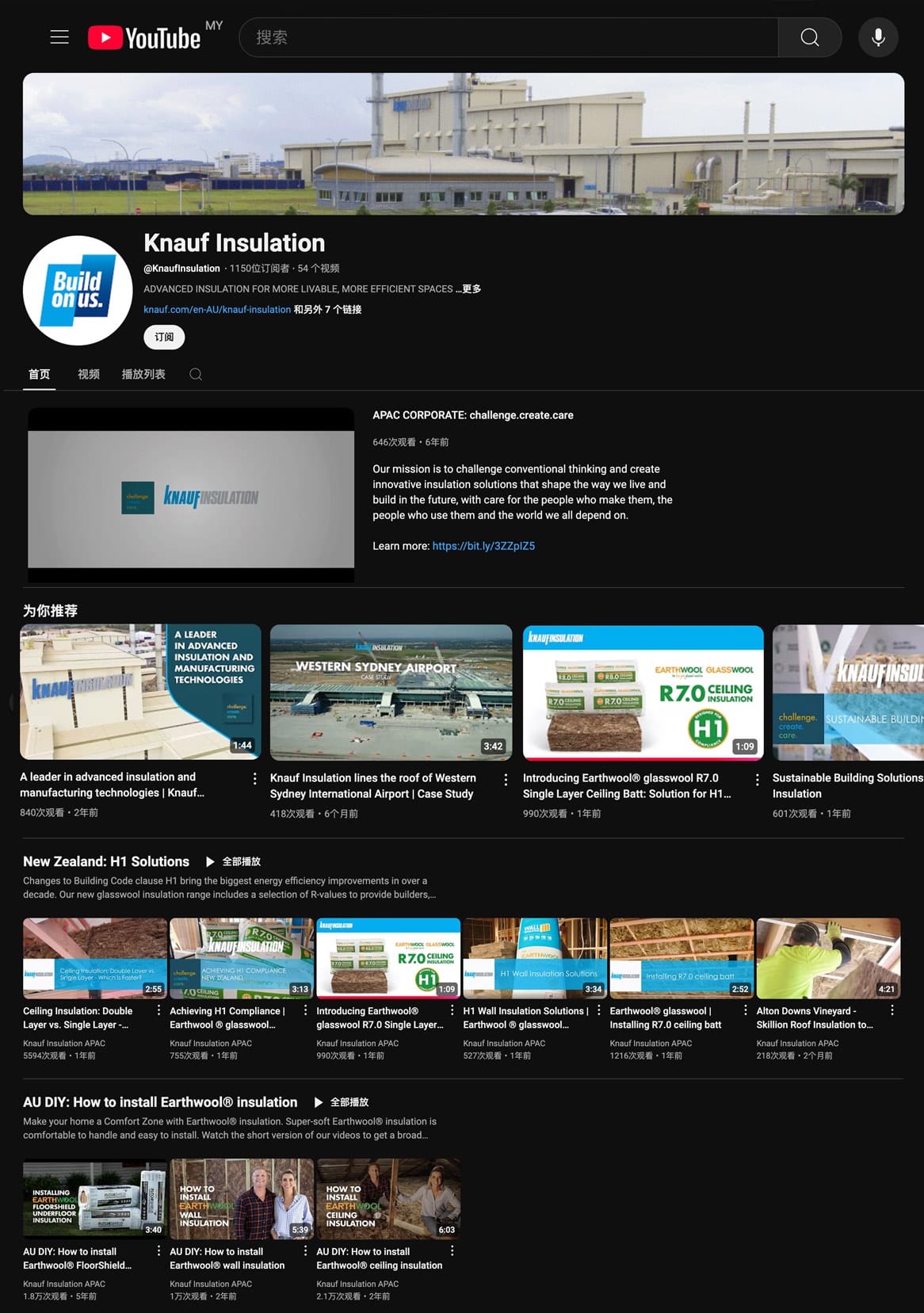Play the featured APAC Corporate video
The width and height of the screenshot is (924, 1313).
191,496
